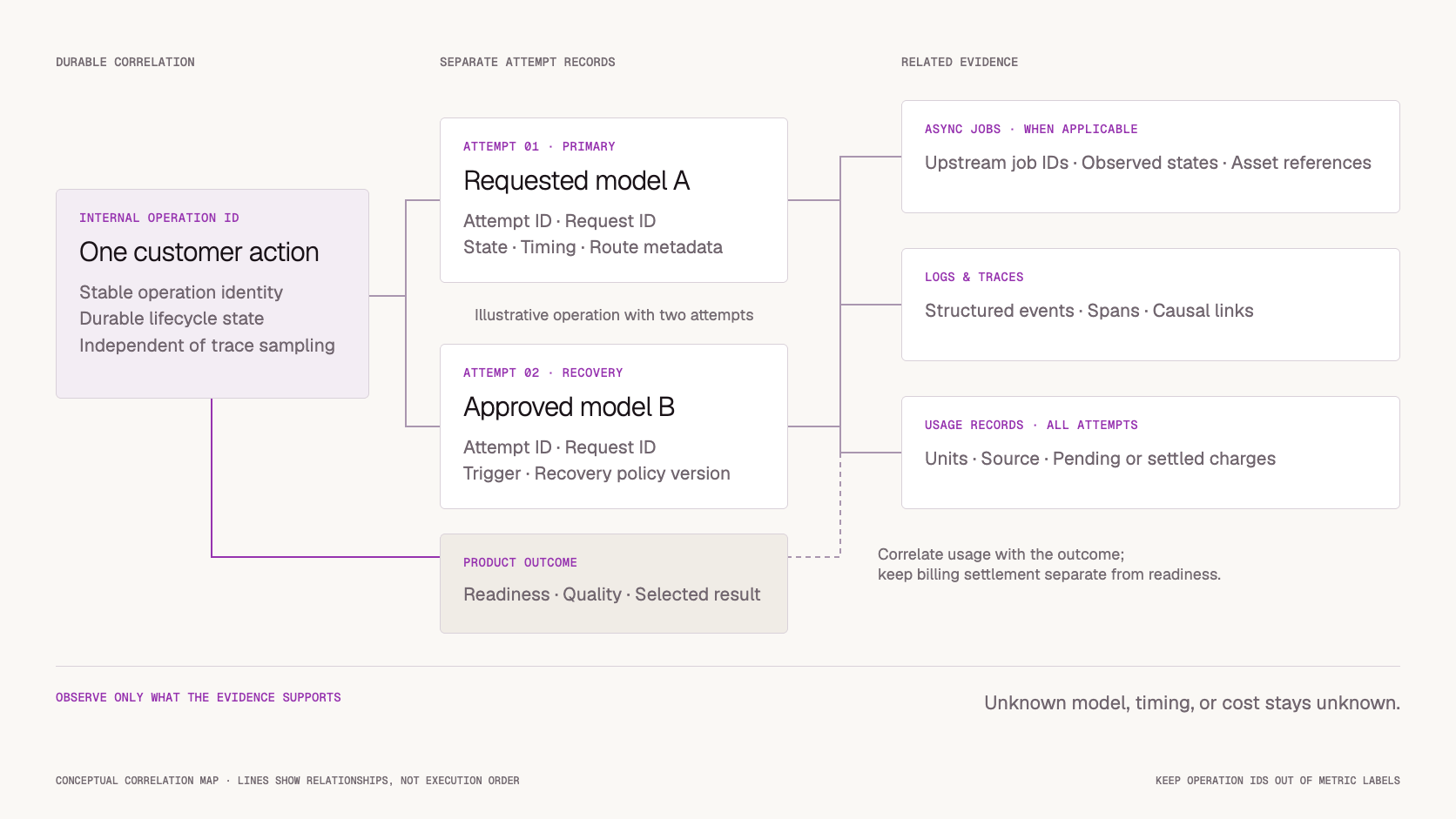Click the 'ASYNC JOBS · WHEN APPLICABLE' label
The height and width of the screenshot is (819, 1456).
pyautogui.click(x=1031, y=129)
